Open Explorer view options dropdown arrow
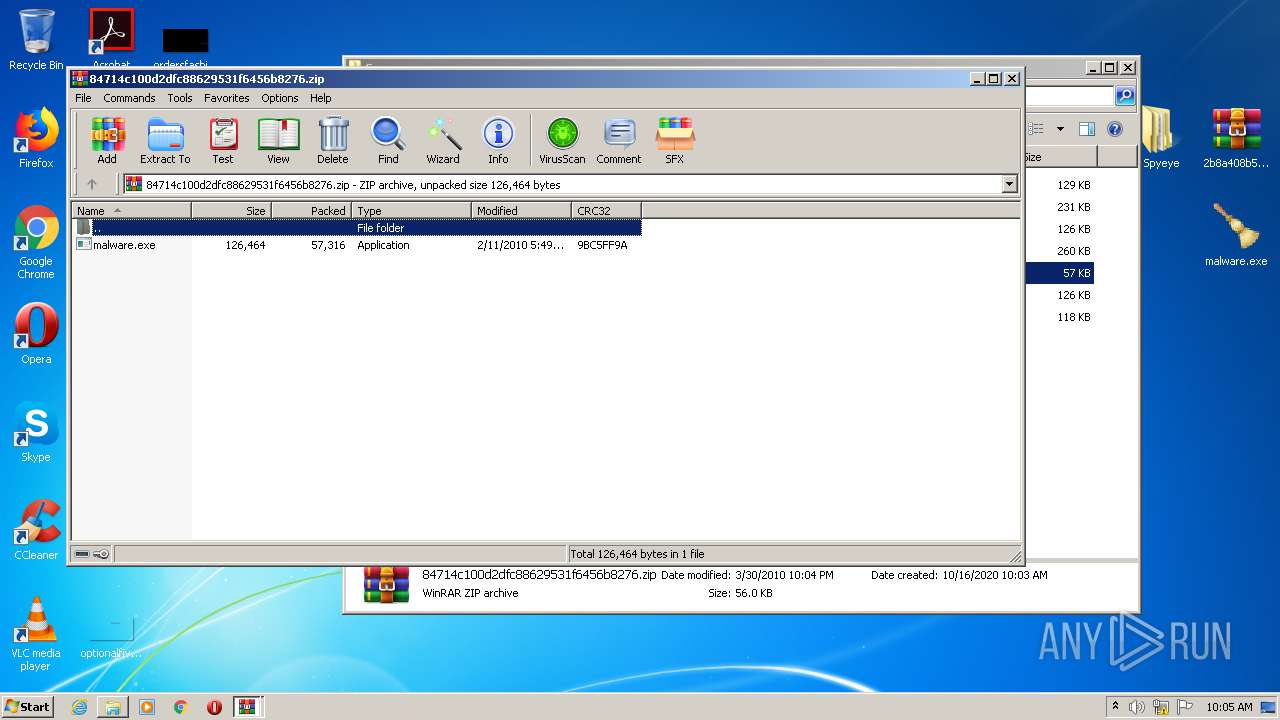 click(1060, 129)
